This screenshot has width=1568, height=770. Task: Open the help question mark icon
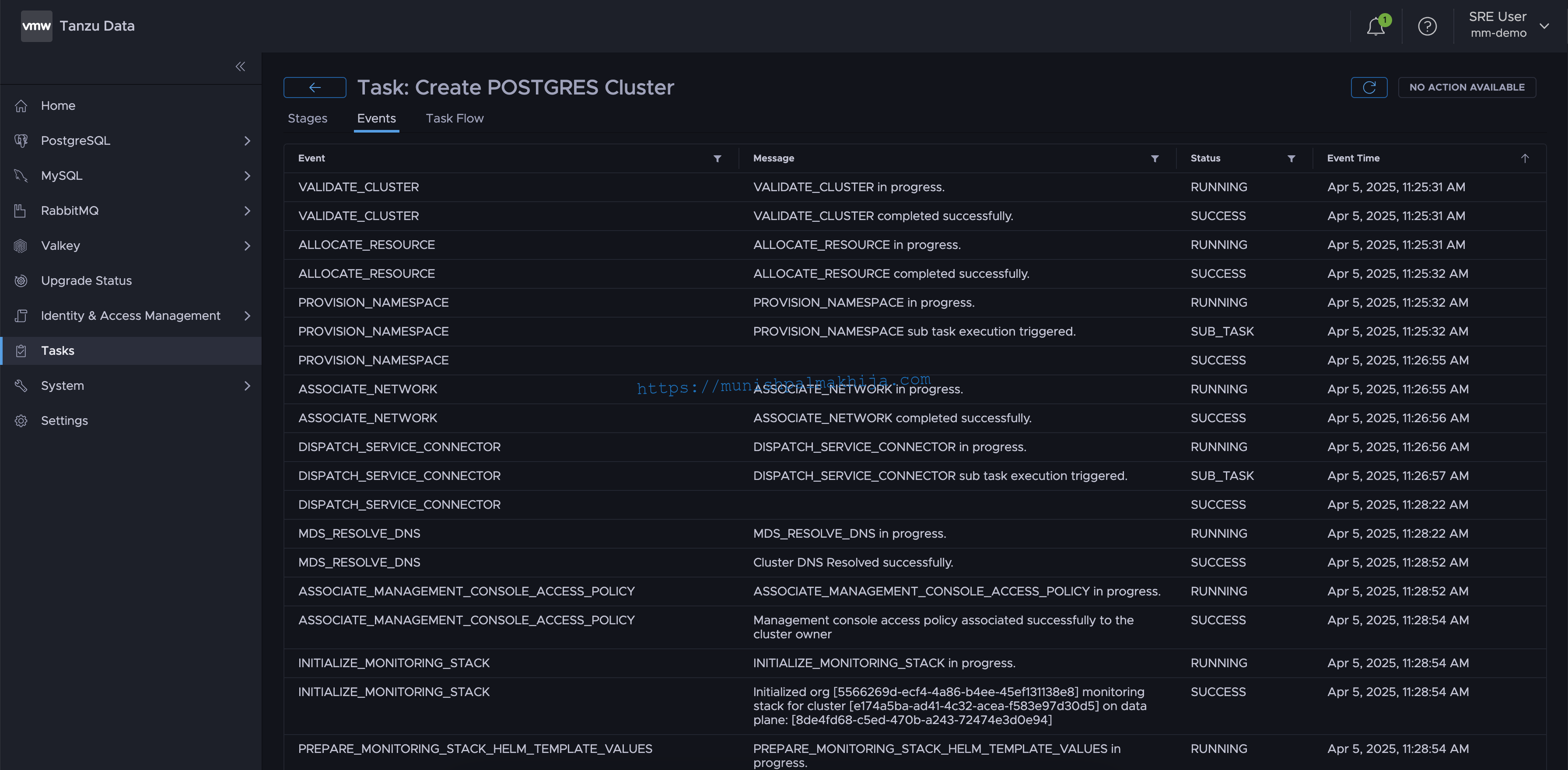[x=1427, y=26]
